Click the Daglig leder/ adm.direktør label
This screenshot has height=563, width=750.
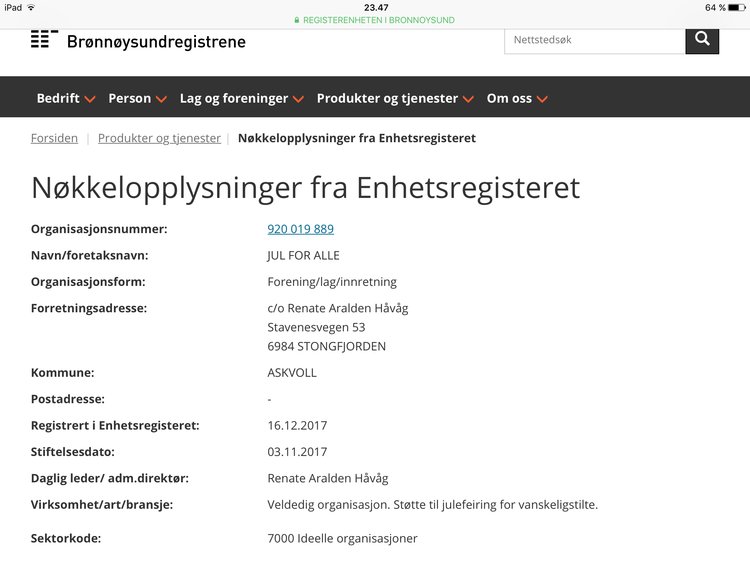(x=110, y=478)
